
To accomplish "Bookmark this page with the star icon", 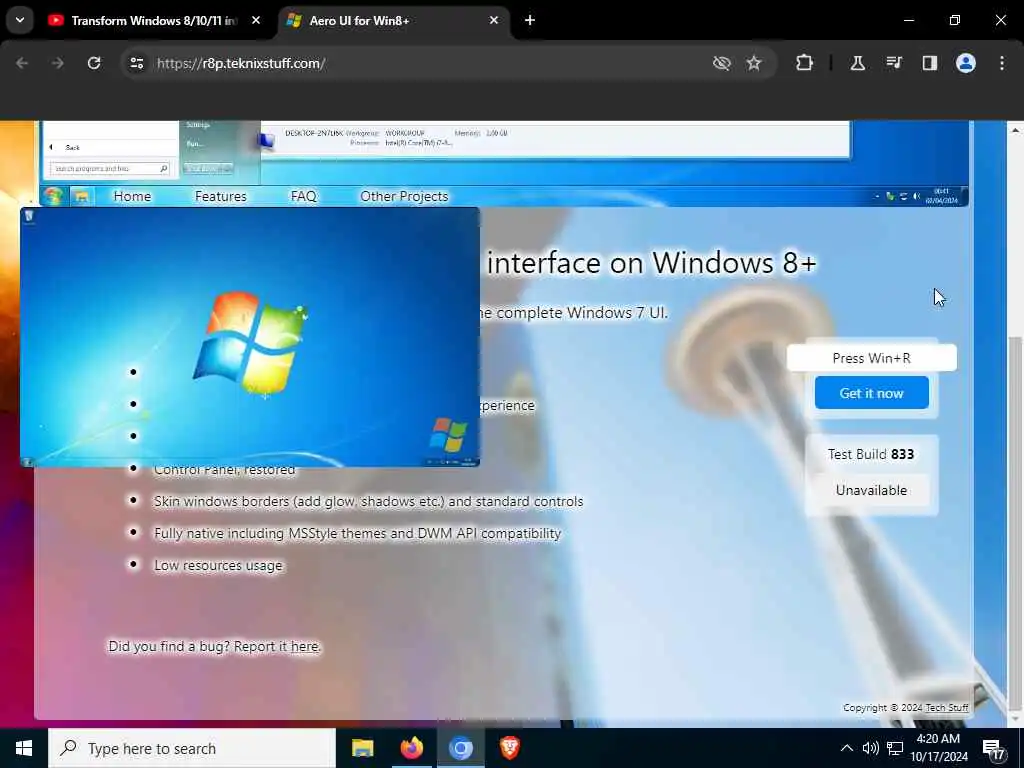I will pyautogui.click(x=754, y=63).
